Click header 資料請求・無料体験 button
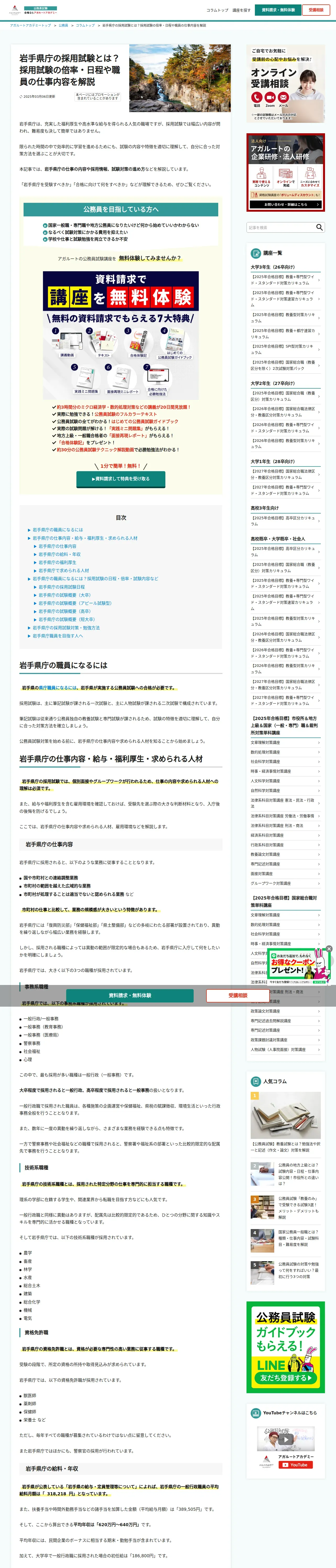 pos(278,10)
